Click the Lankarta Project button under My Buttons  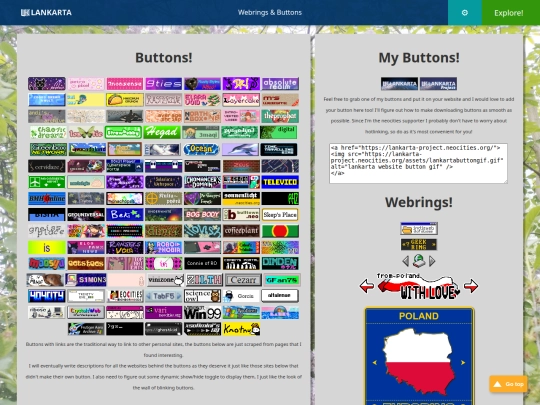click(x=438, y=84)
